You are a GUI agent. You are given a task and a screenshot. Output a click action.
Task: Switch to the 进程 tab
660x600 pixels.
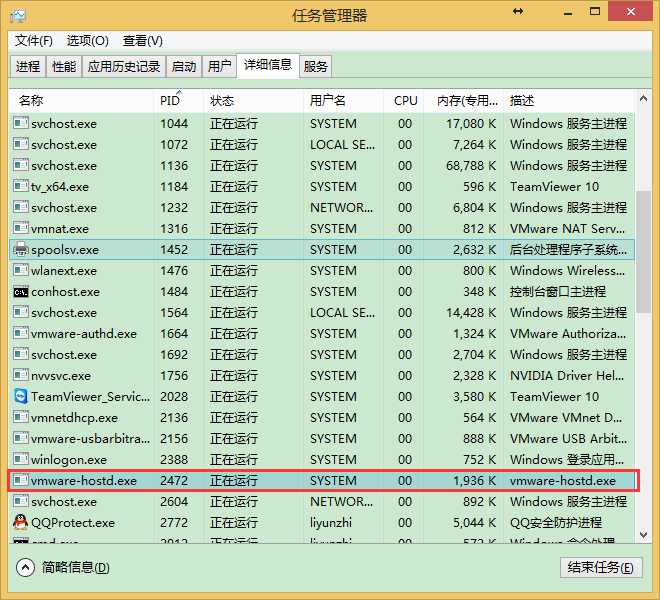coord(28,67)
